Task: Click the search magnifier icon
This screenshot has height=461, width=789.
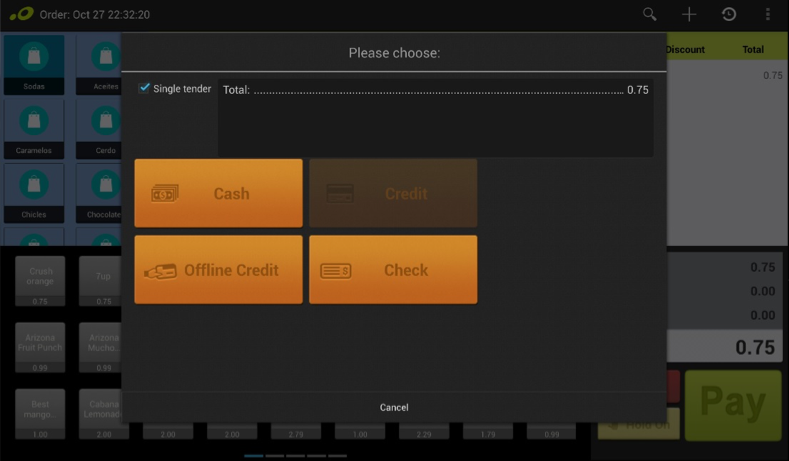Action: tap(650, 14)
